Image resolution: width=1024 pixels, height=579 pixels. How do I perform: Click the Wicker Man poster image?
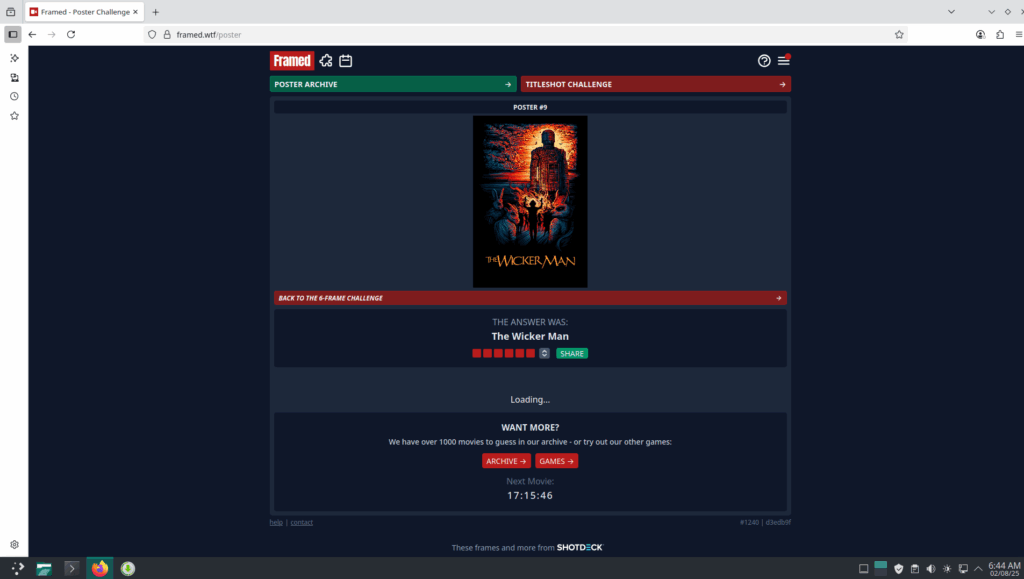[530, 201]
